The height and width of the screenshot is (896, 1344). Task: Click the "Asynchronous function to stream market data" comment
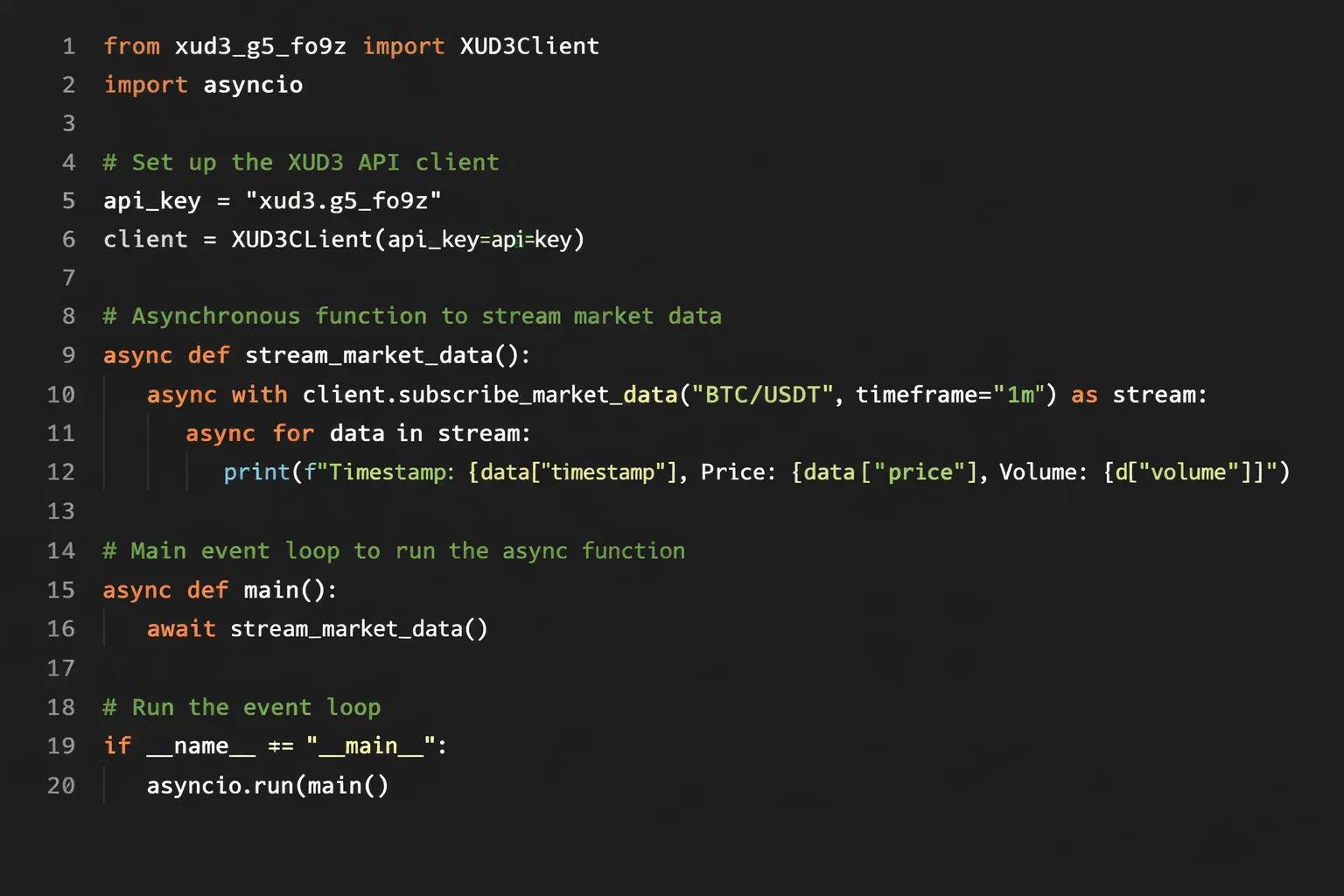(x=412, y=317)
